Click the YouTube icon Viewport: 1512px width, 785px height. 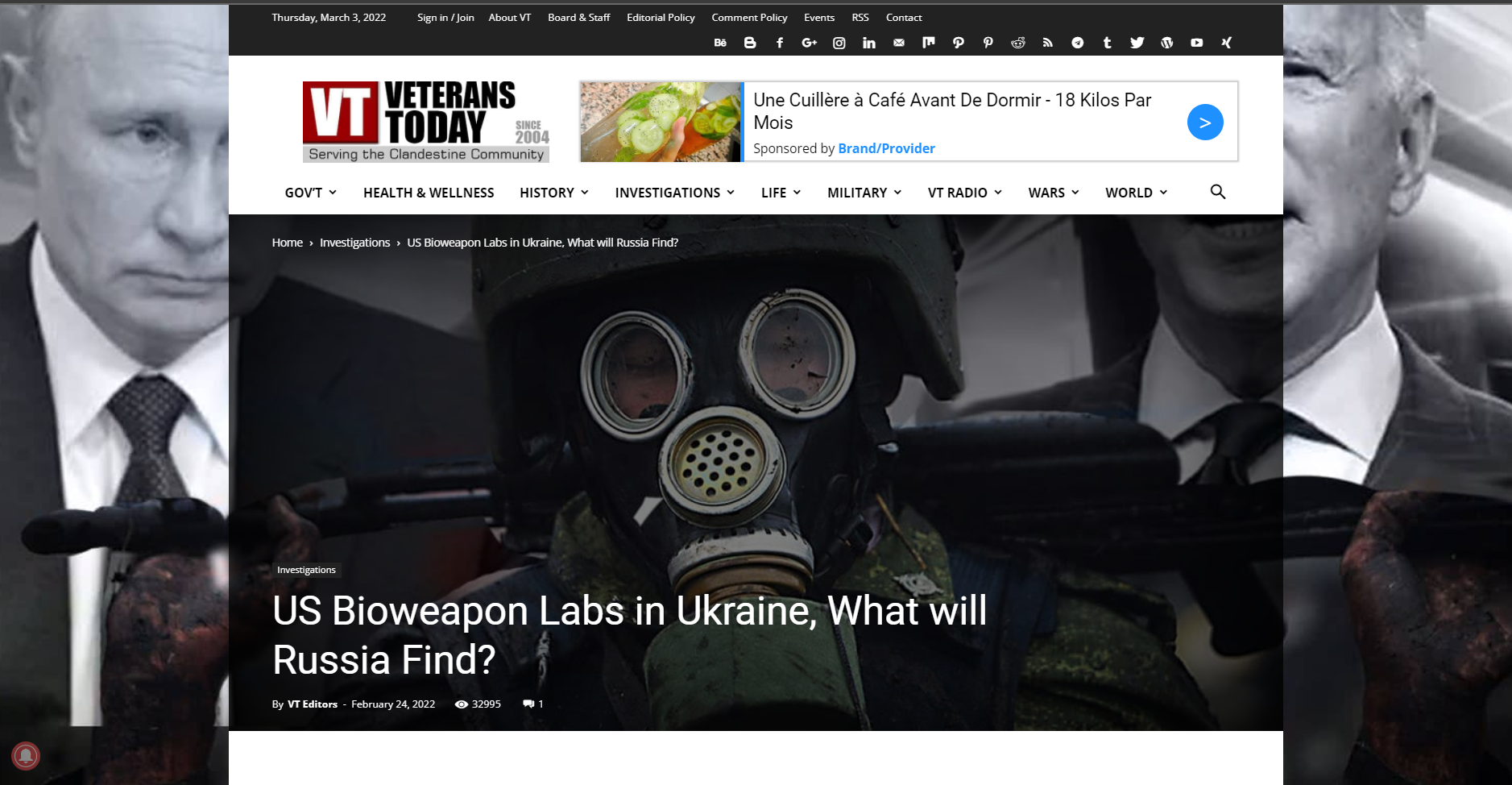pos(1197,43)
